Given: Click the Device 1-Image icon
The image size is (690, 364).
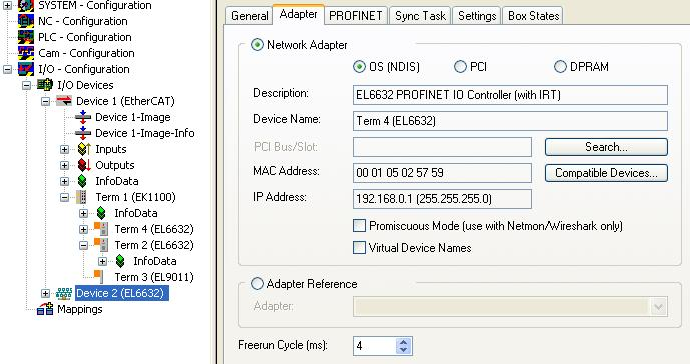Looking at the screenshot, I should pyautogui.click(x=83, y=117).
